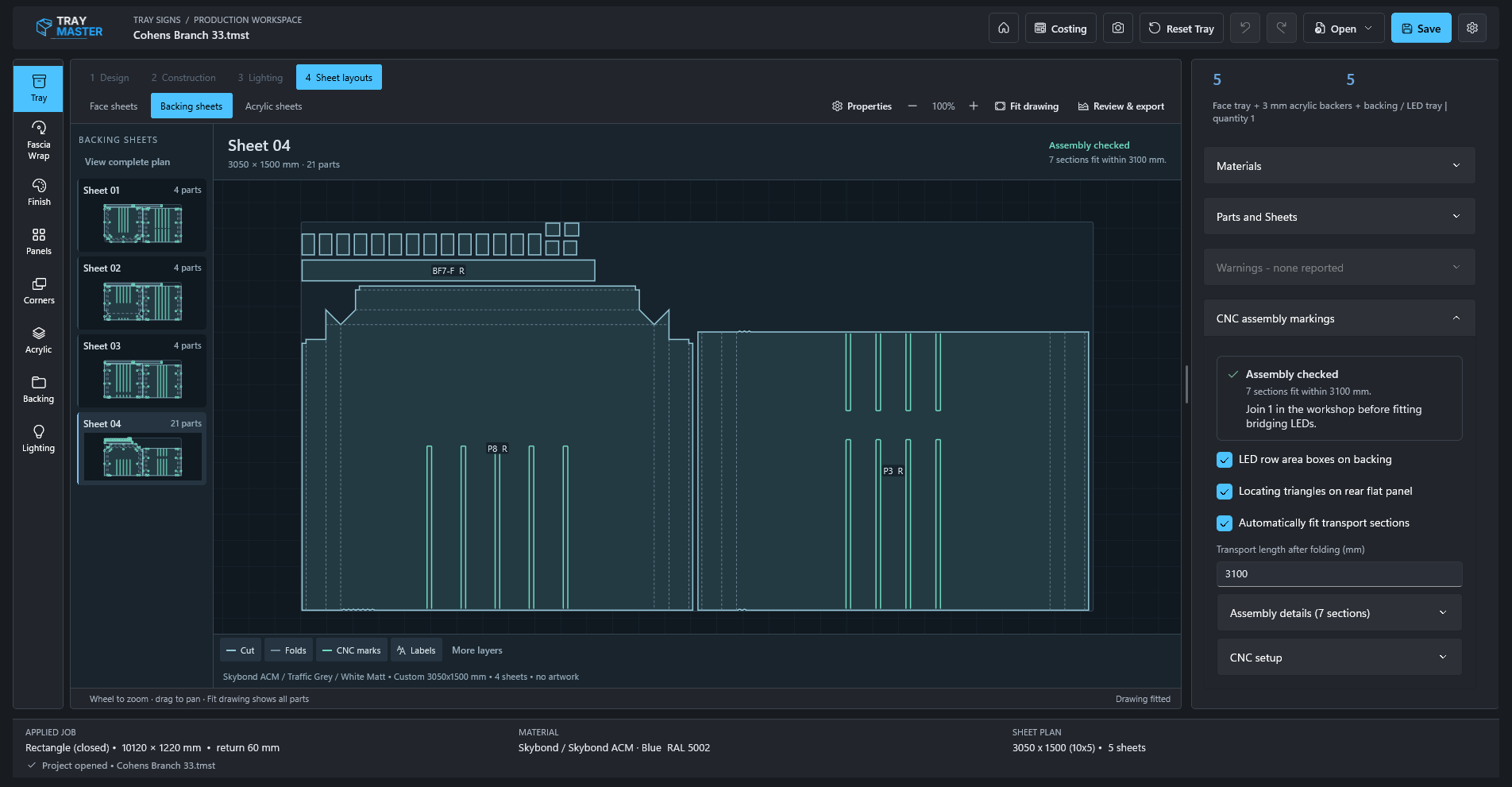
Task: Zoom out with the minus icon
Action: click(912, 106)
